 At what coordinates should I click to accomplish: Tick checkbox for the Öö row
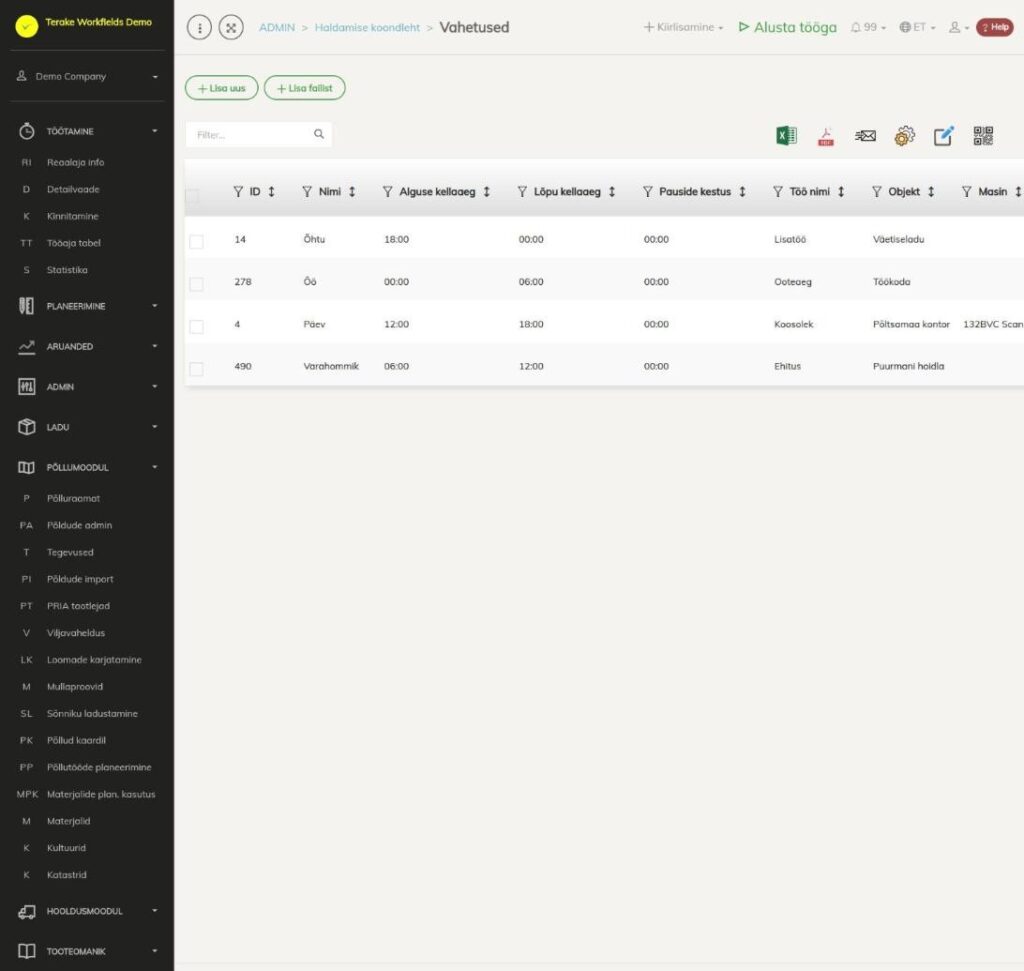coord(196,284)
